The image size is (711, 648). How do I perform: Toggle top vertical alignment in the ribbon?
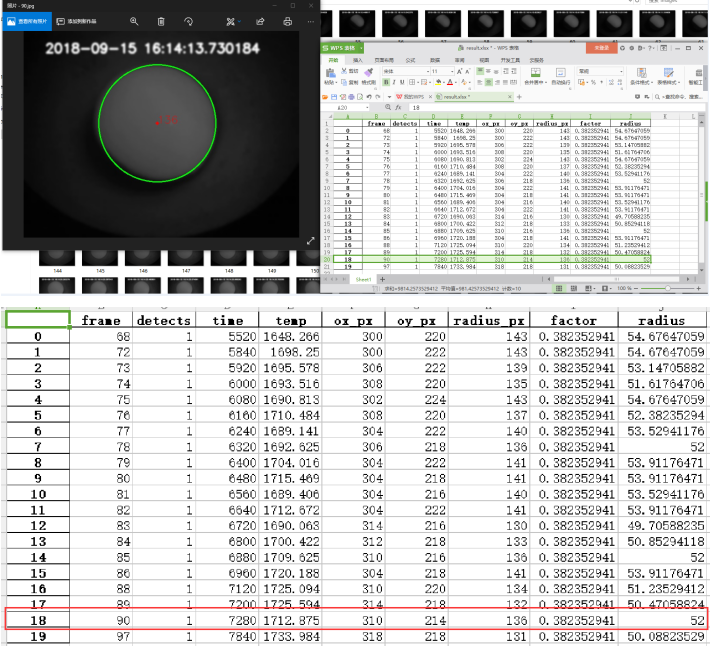pyautogui.click(x=480, y=71)
